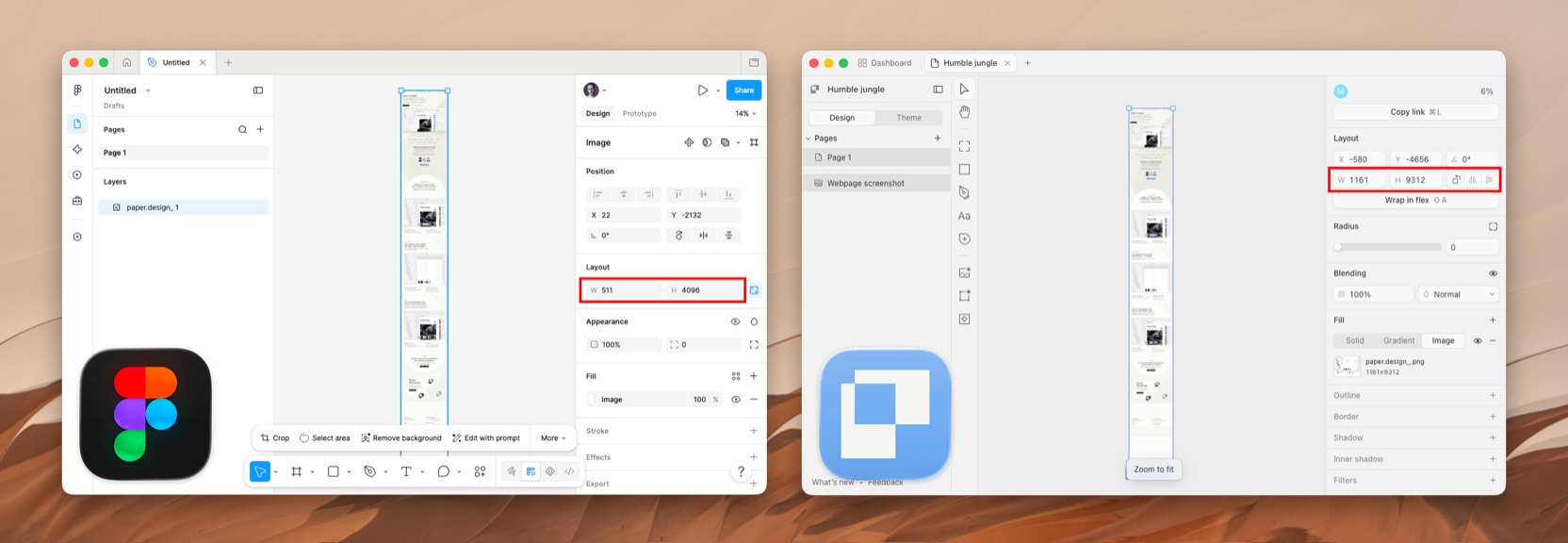Click Copy link button in Humble jungle
The width and height of the screenshot is (1568, 543).
click(x=1415, y=112)
